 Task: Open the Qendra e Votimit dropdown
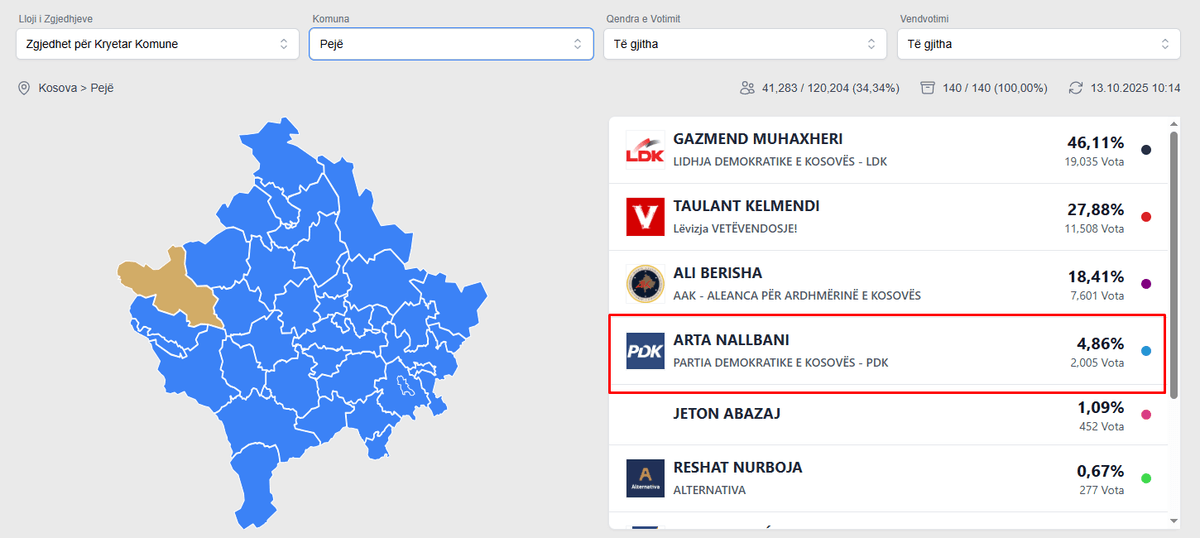[744, 44]
